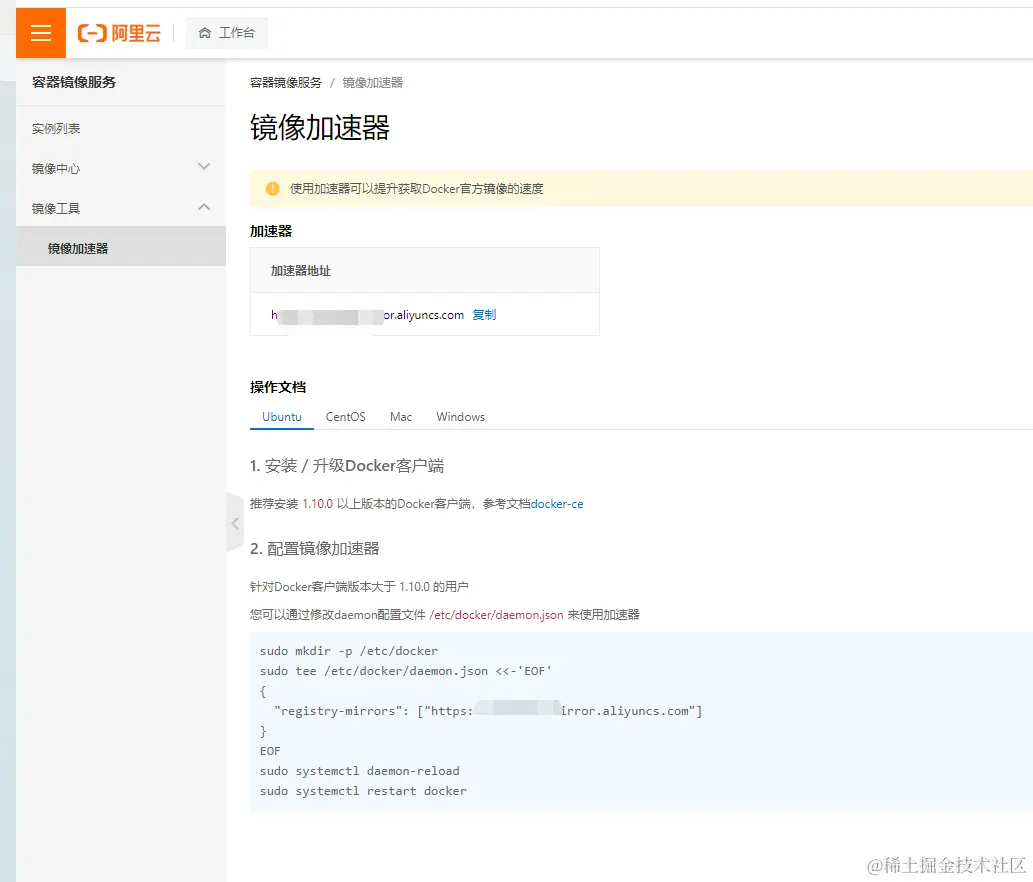Select 实例列表 in the sidebar
Viewport: 1033px width, 882px height.
coord(56,128)
